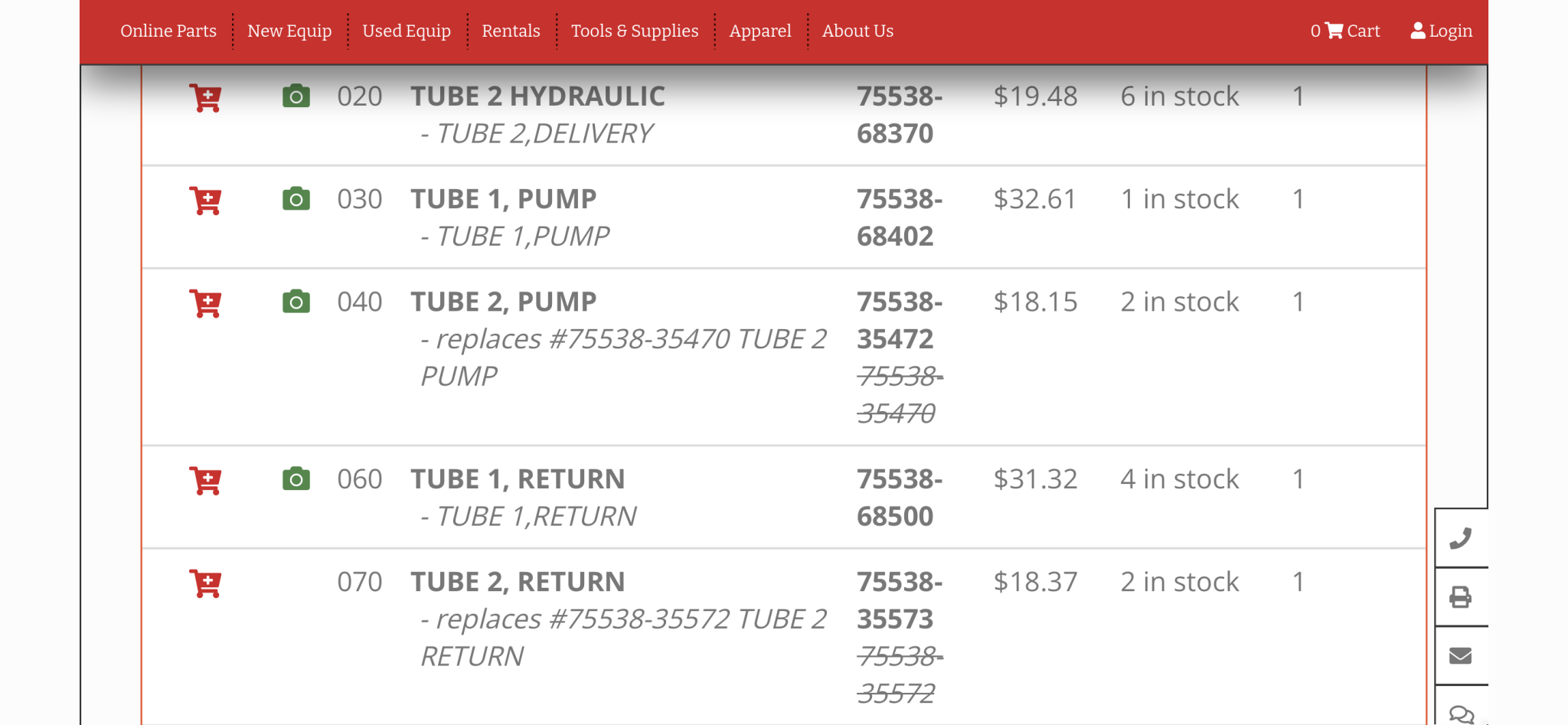Open photo for TUBE 2, PUMP
The width and height of the screenshot is (1568, 725).
pos(296,302)
